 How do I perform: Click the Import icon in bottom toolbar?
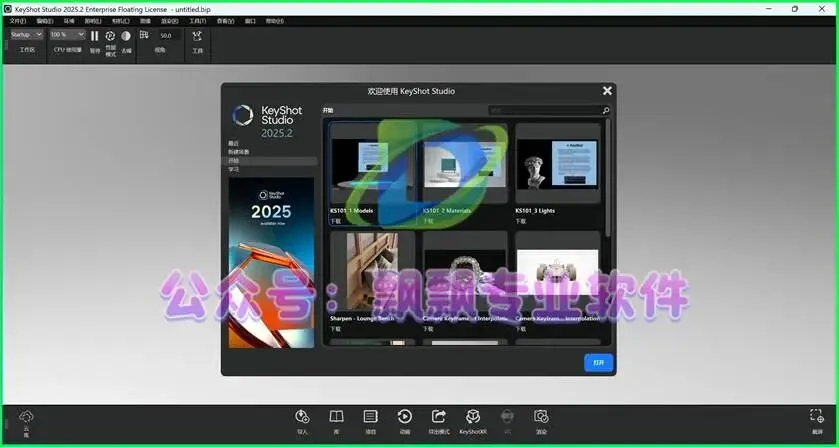click(x=302, y=416)
